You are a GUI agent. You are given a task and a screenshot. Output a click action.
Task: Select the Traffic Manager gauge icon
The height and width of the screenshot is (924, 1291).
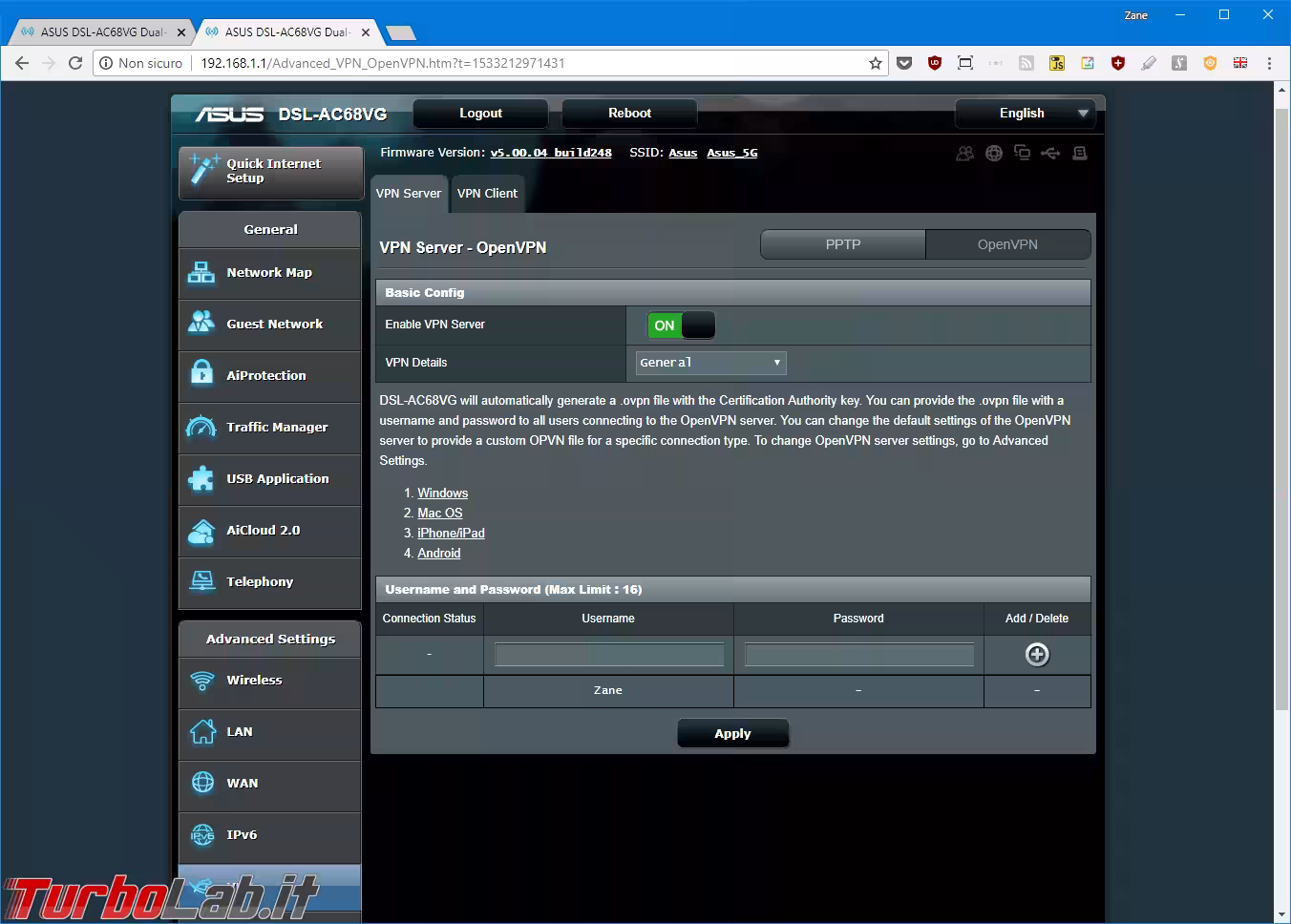(x=201, y=427)
